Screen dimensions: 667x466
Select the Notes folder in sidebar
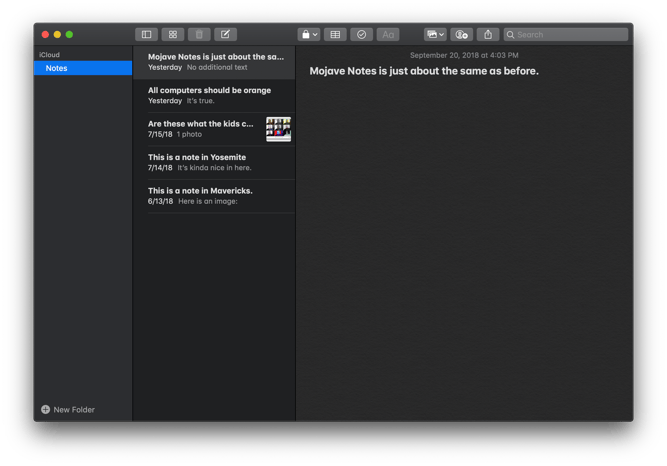pyautogui.click(x=83, y=68)
